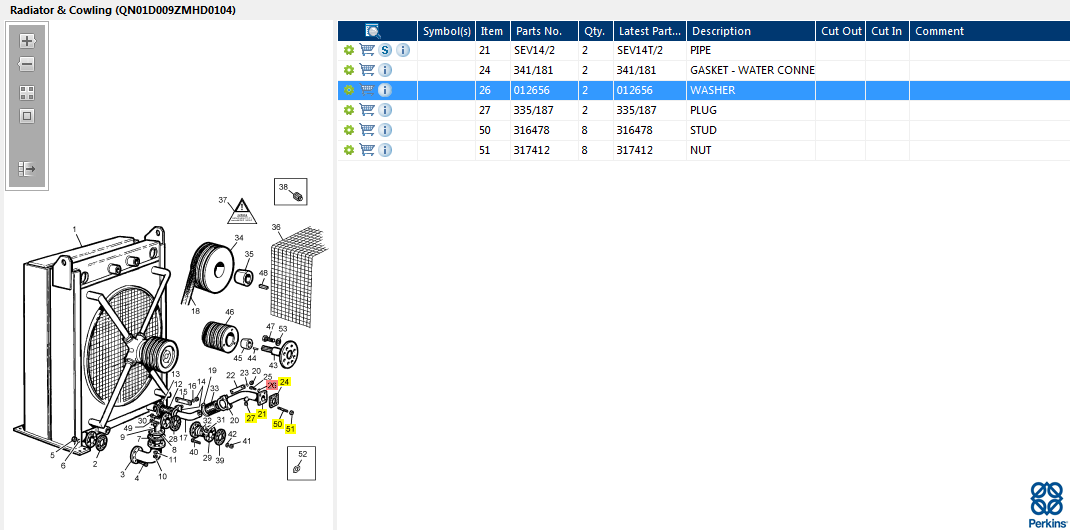
Task: Click the Cut Out column header
Action: [x=841, y=31]
